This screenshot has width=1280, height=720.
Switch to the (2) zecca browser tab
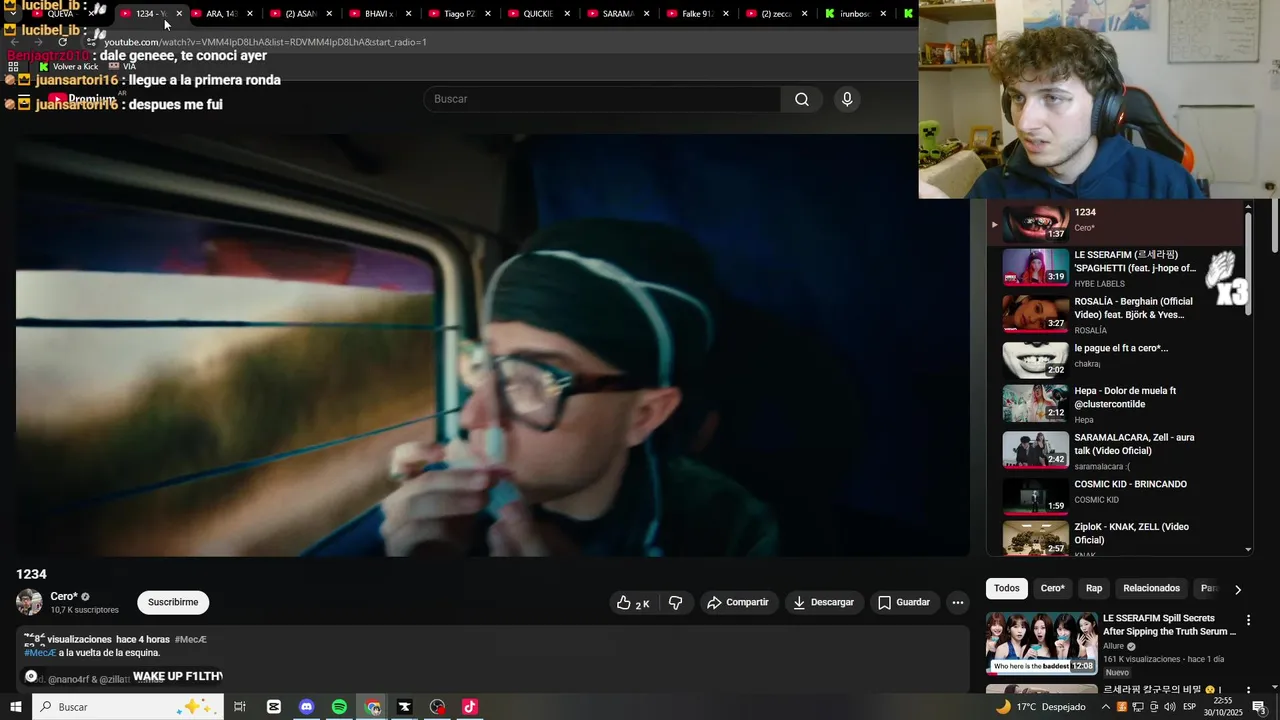pyautogui.click(x=776, y=14)
